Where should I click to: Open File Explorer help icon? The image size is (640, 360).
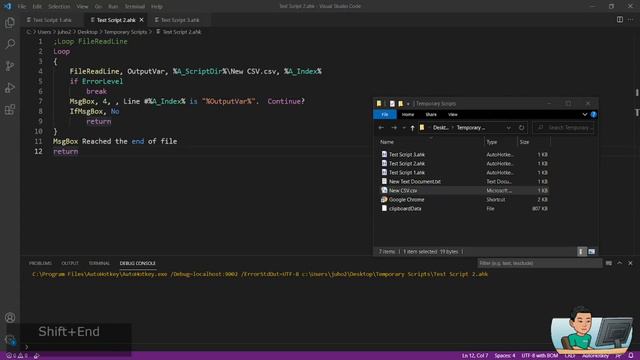point(593,115)
